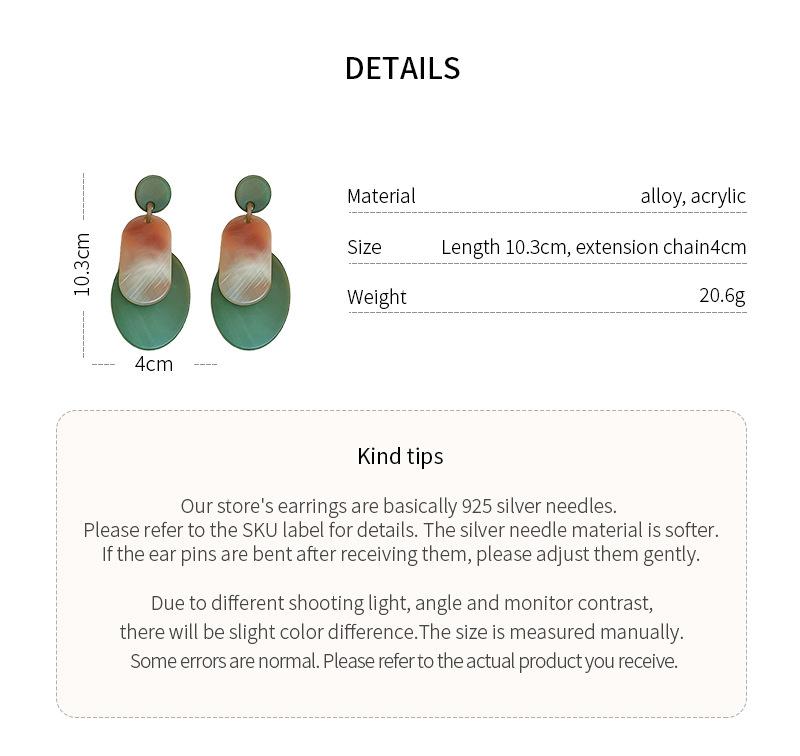Click the 10.3cm height label
The width and height of the screenshot is (800, 756).
pyautogui.click(x=82, y=264)
